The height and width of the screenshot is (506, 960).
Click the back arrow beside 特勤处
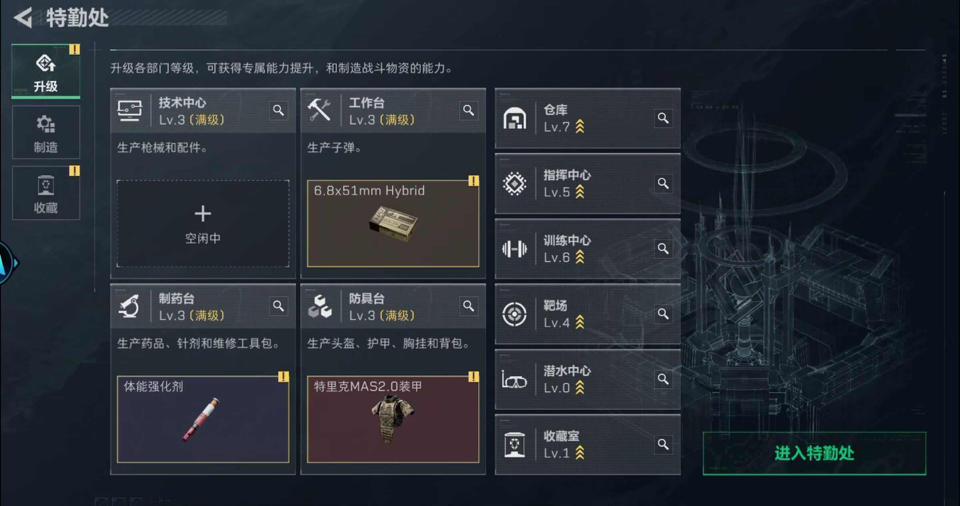click(x=23, y=17)
